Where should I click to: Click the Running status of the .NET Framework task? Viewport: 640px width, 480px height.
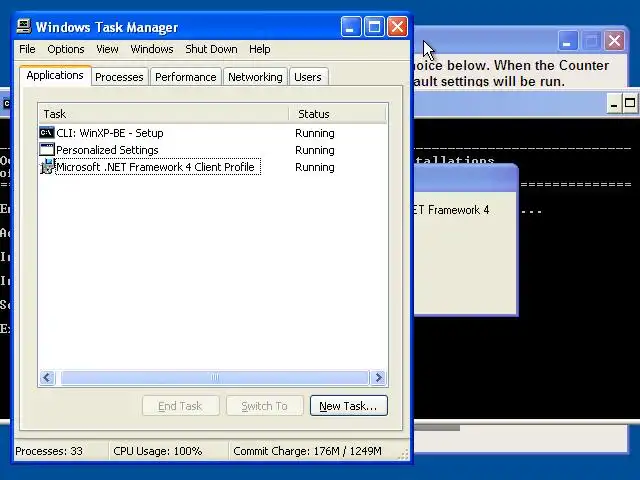315,167
